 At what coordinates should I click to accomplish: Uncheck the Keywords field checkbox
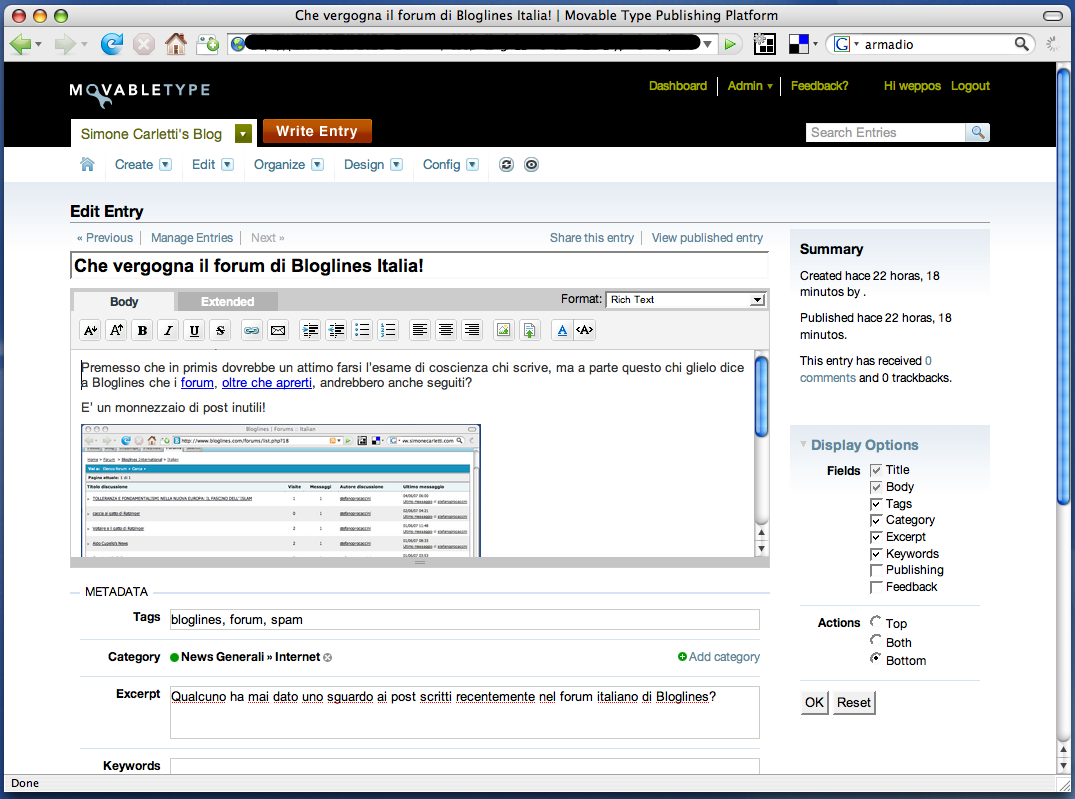click(x=875, y=554)
